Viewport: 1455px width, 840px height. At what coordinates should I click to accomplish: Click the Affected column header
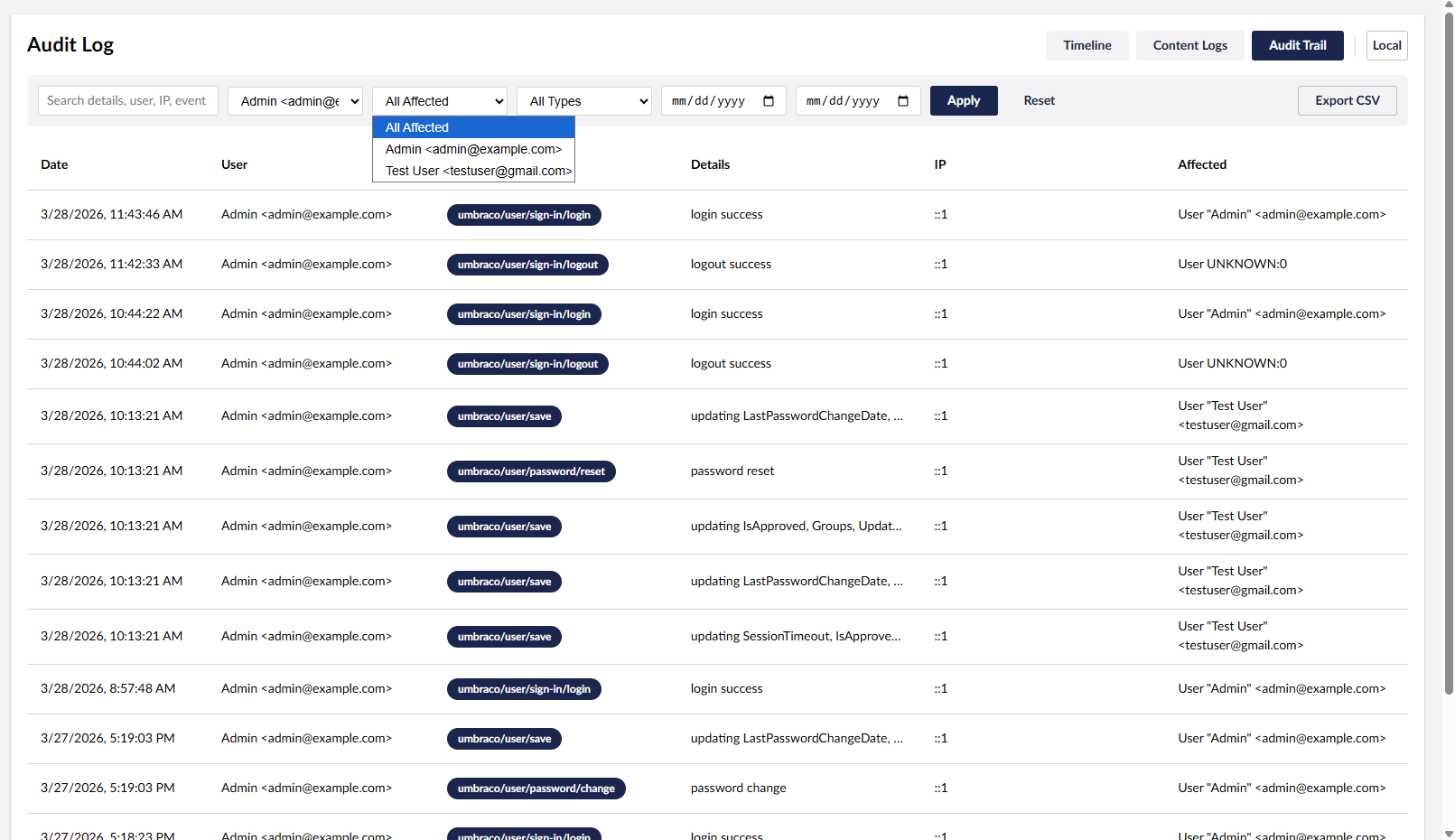pyautogui.click(x=1202, y=164)
